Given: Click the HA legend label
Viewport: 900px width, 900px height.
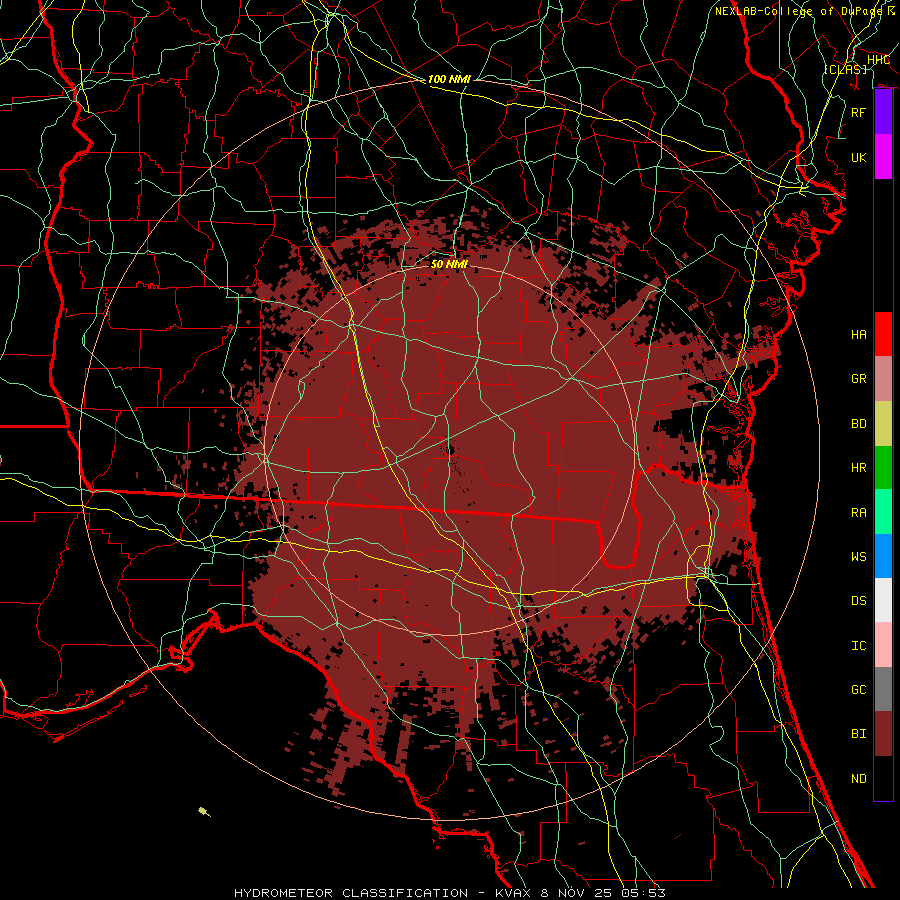Looking at the screenshot, I should pyautogui.click(x=858, y=334).
